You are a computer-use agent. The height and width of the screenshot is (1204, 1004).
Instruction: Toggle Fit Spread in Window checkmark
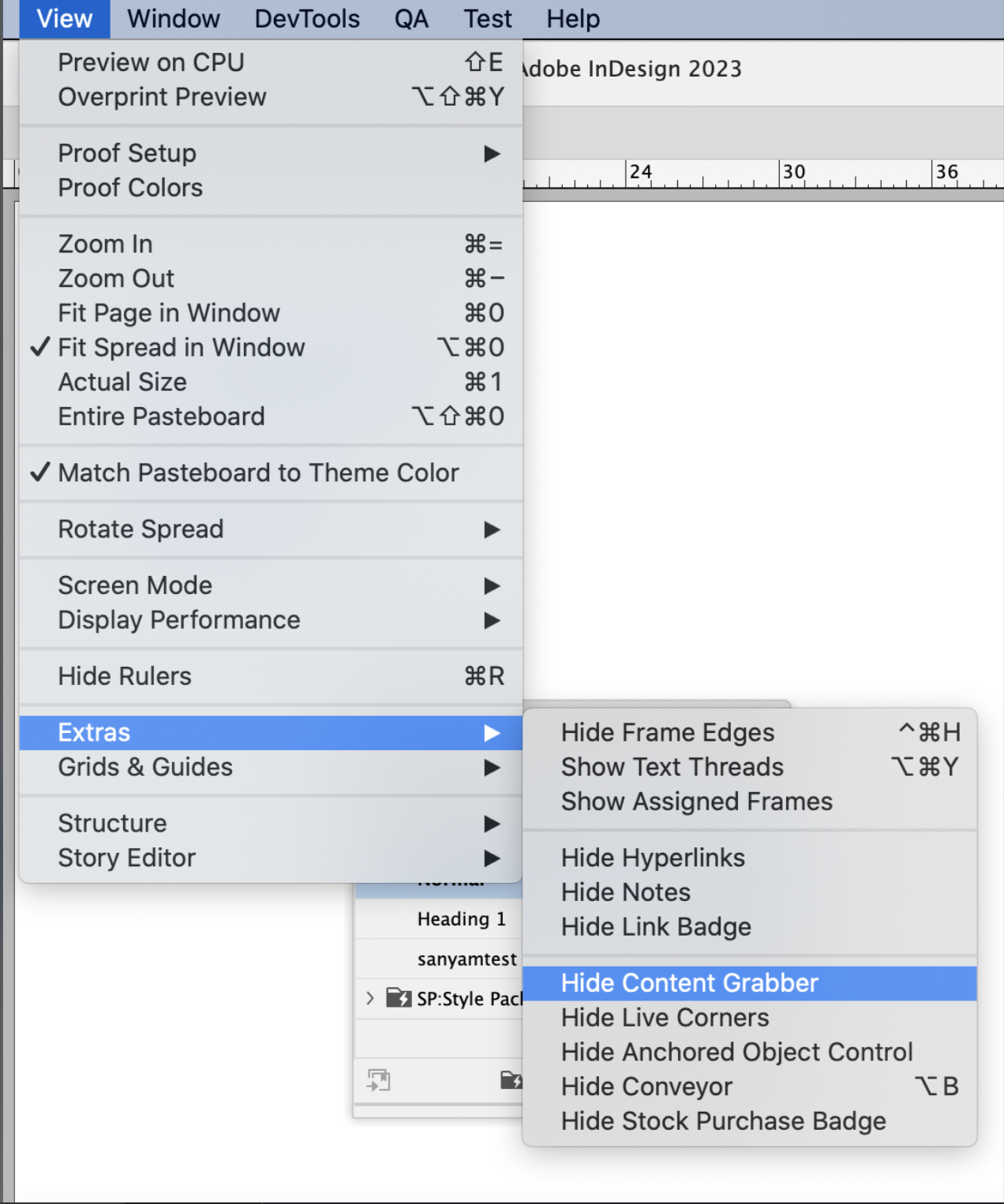pyautogui.click(x=181, y=348)
